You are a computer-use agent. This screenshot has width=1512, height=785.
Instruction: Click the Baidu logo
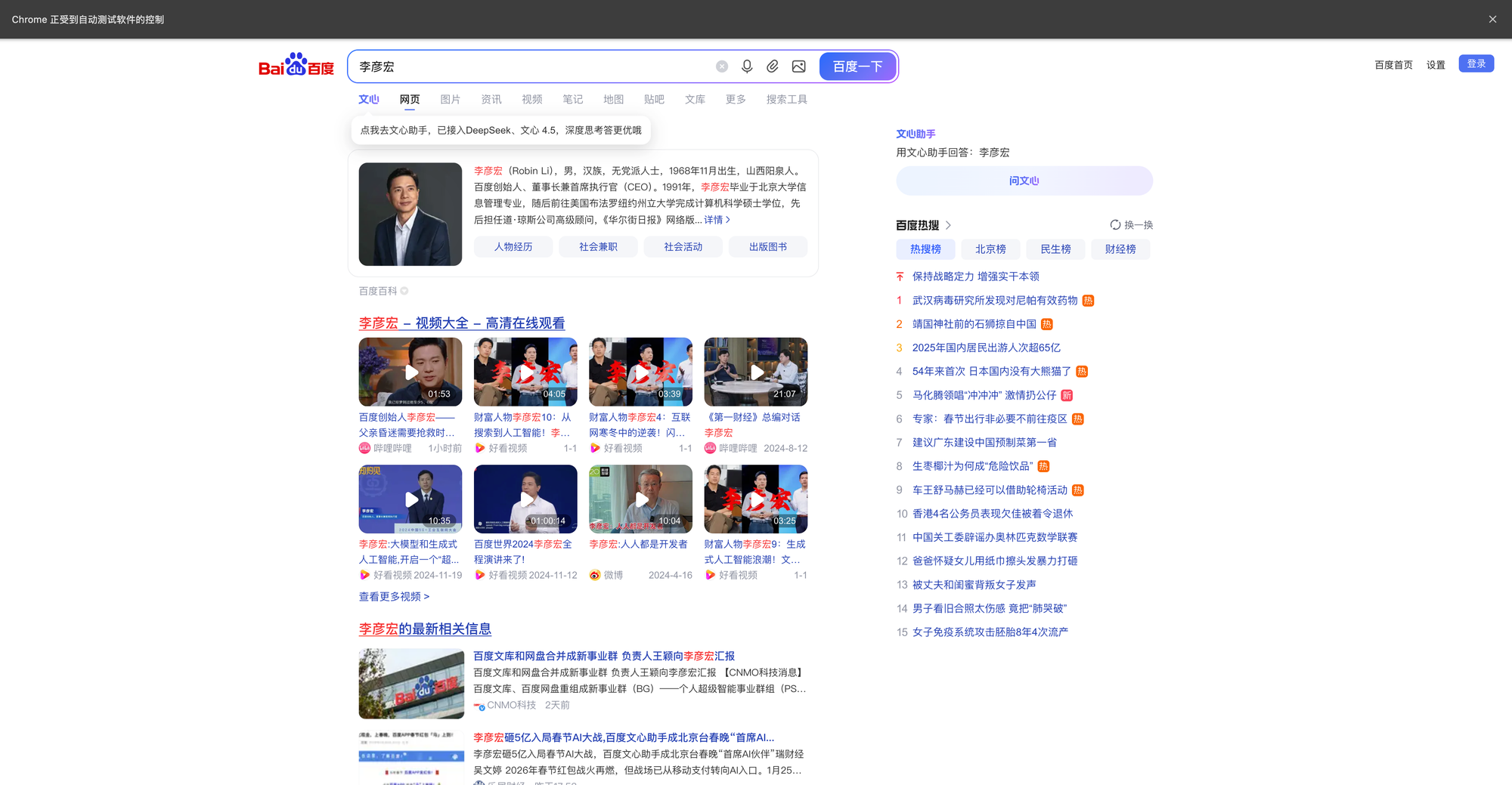click(296, 66)
